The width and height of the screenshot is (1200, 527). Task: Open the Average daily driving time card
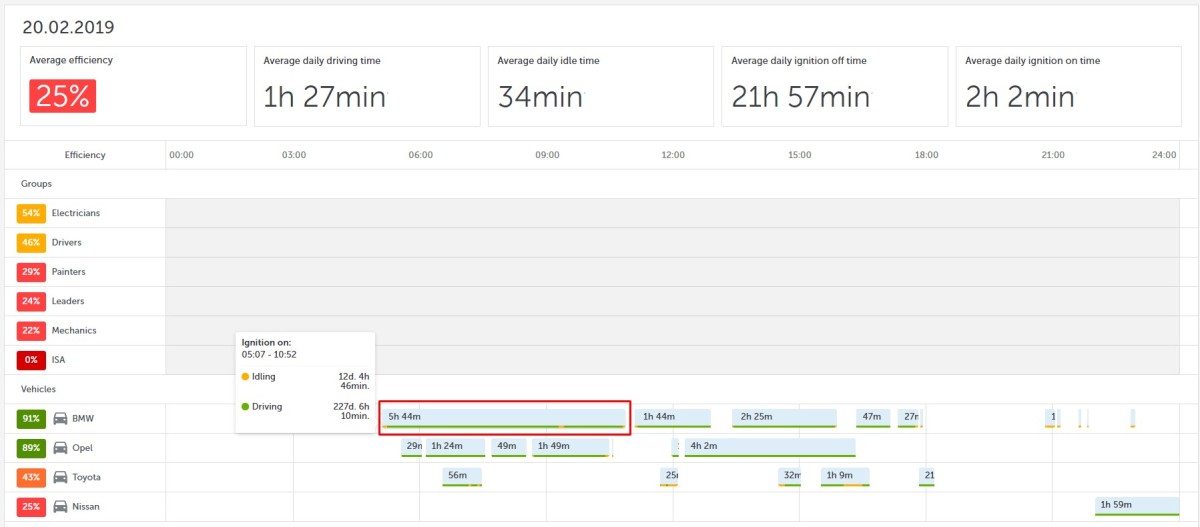(367, 86)
